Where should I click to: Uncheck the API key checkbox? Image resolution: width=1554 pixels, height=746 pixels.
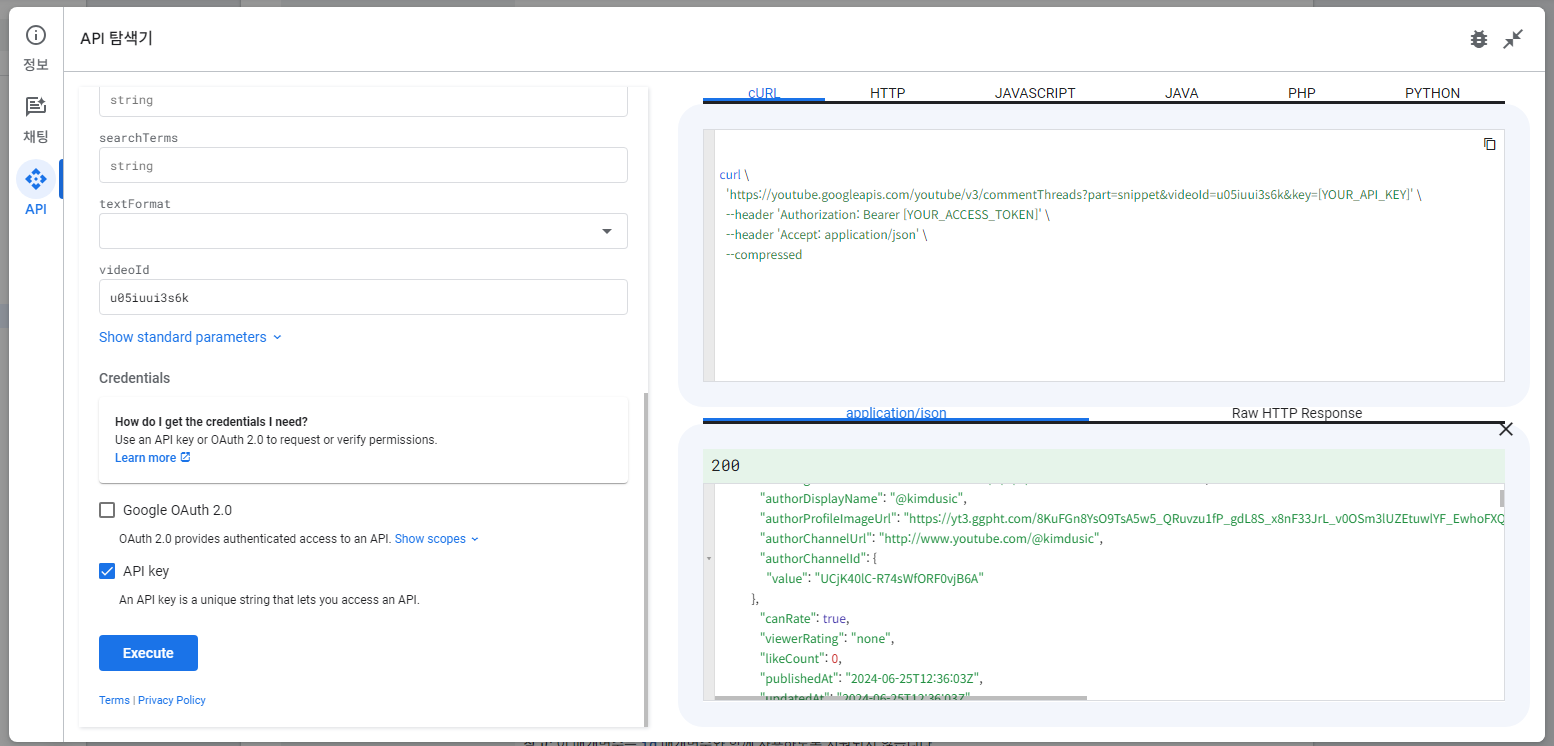107,571
